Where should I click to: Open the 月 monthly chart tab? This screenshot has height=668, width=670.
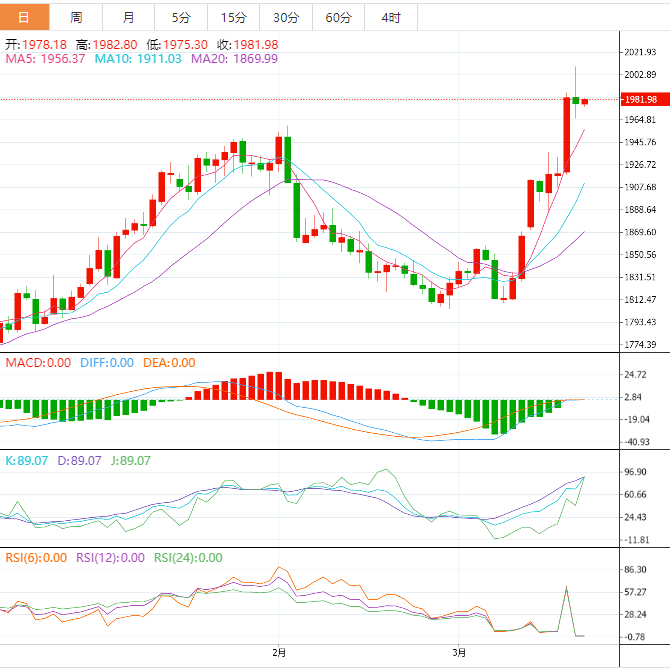tap(128, 17)
